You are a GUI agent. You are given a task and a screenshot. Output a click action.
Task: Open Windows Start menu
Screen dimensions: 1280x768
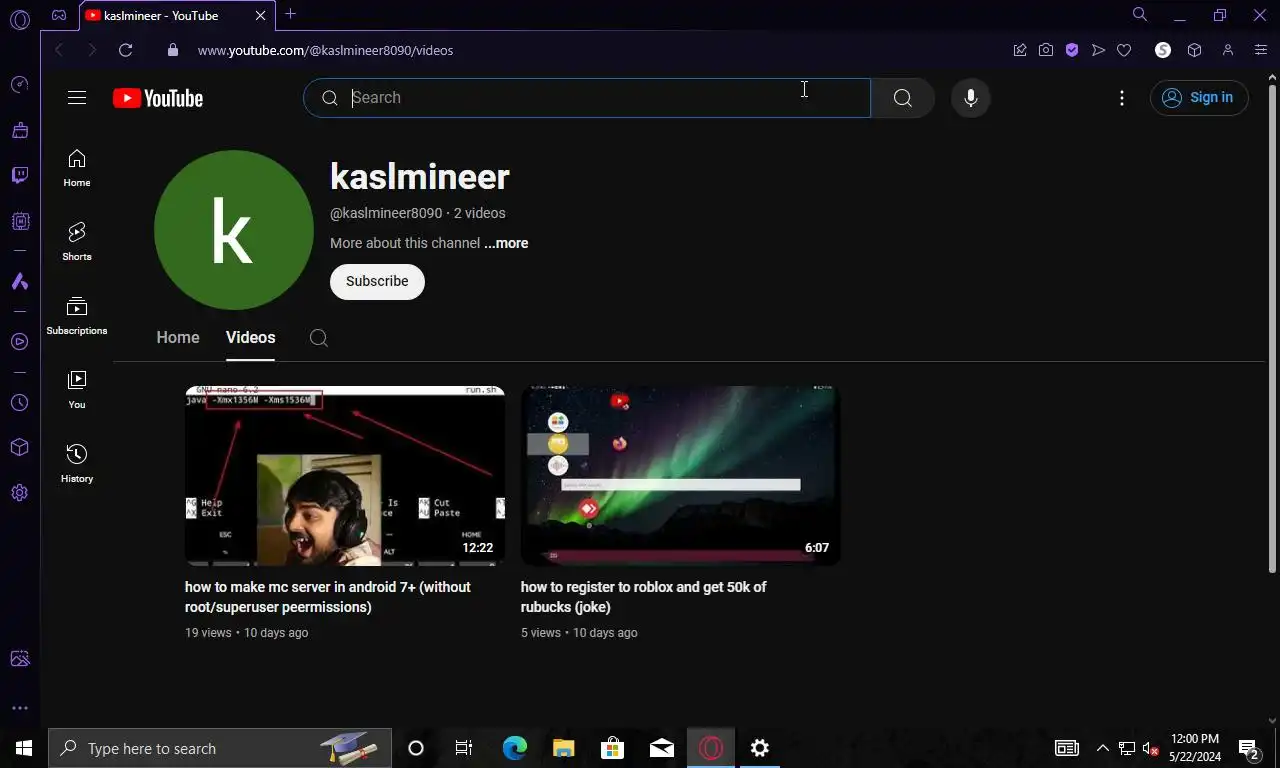click(x=24, y=748)
